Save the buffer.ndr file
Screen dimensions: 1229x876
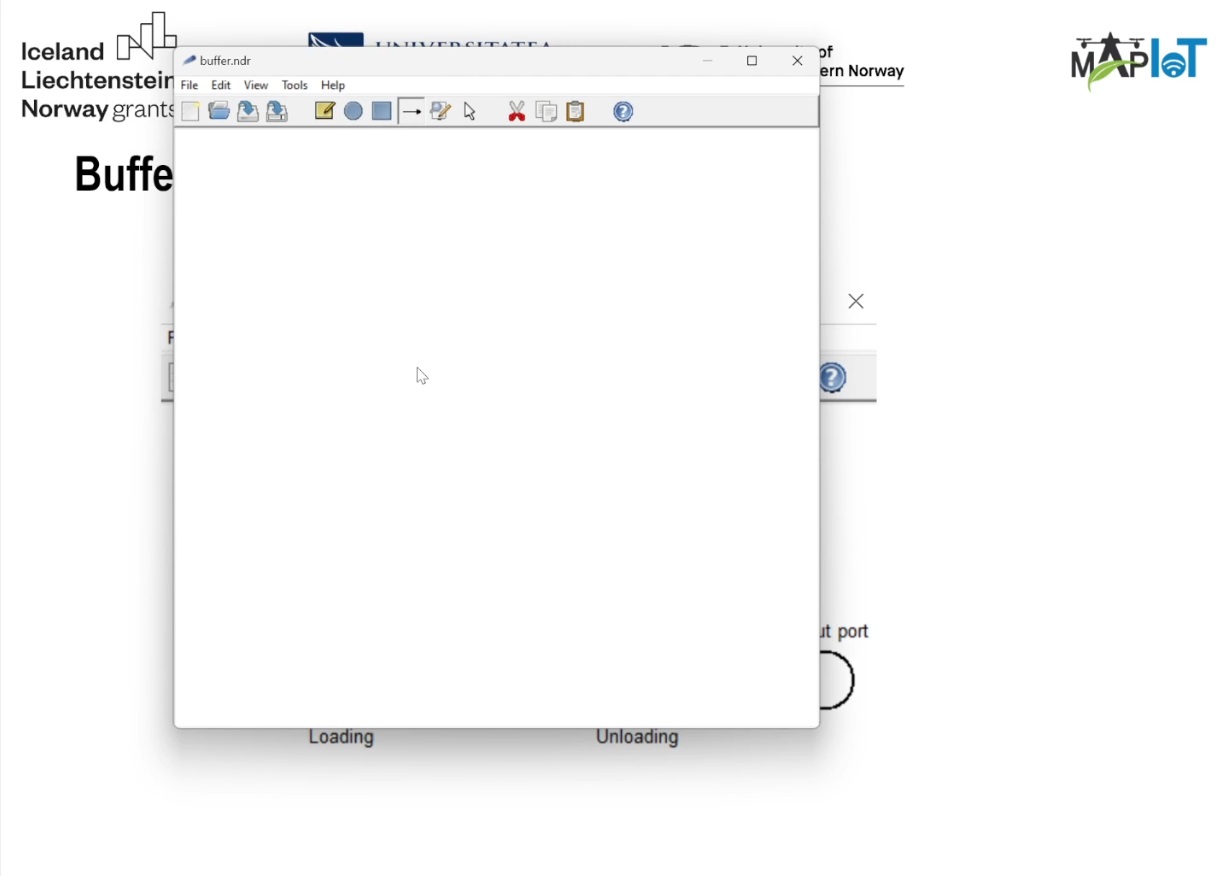pos(248,111)
